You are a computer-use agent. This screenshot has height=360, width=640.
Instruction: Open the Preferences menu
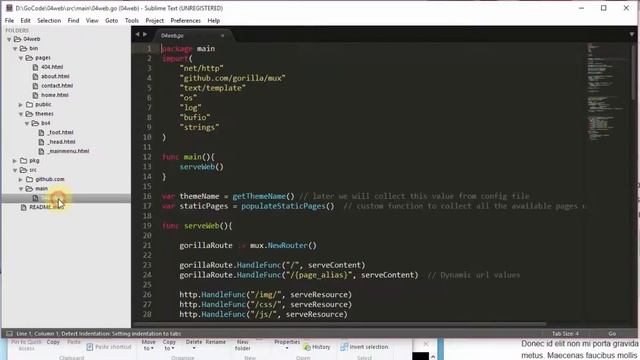coord(186,20)
